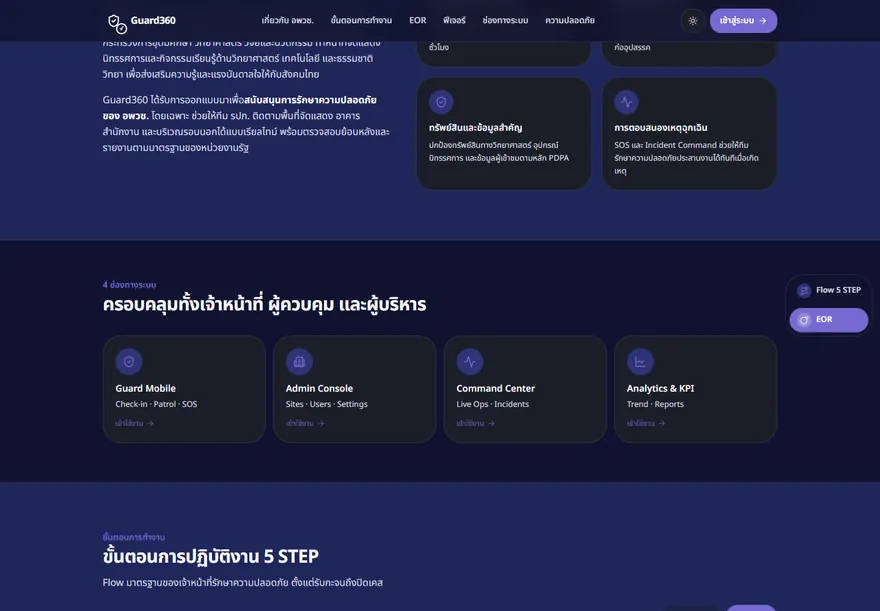Select the Flow 5 STEP floating shortcut
Image resolution: width=880 pixels, height=611 pixels.
(x=829, y=290)
